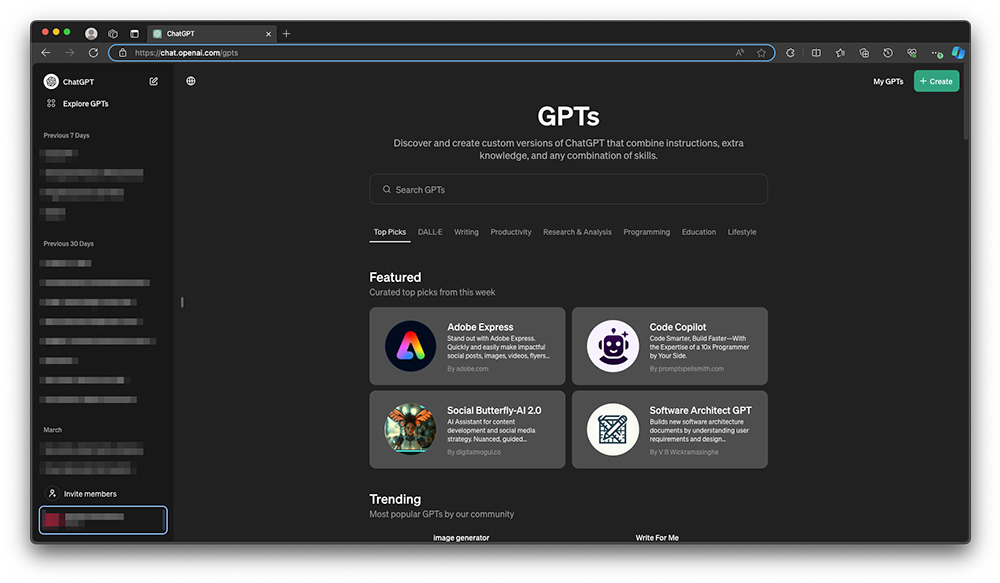Click the globe icon beside the sidebar
Image resolution: width=1000 pixels, height=583 pixels.
(191, 81)
